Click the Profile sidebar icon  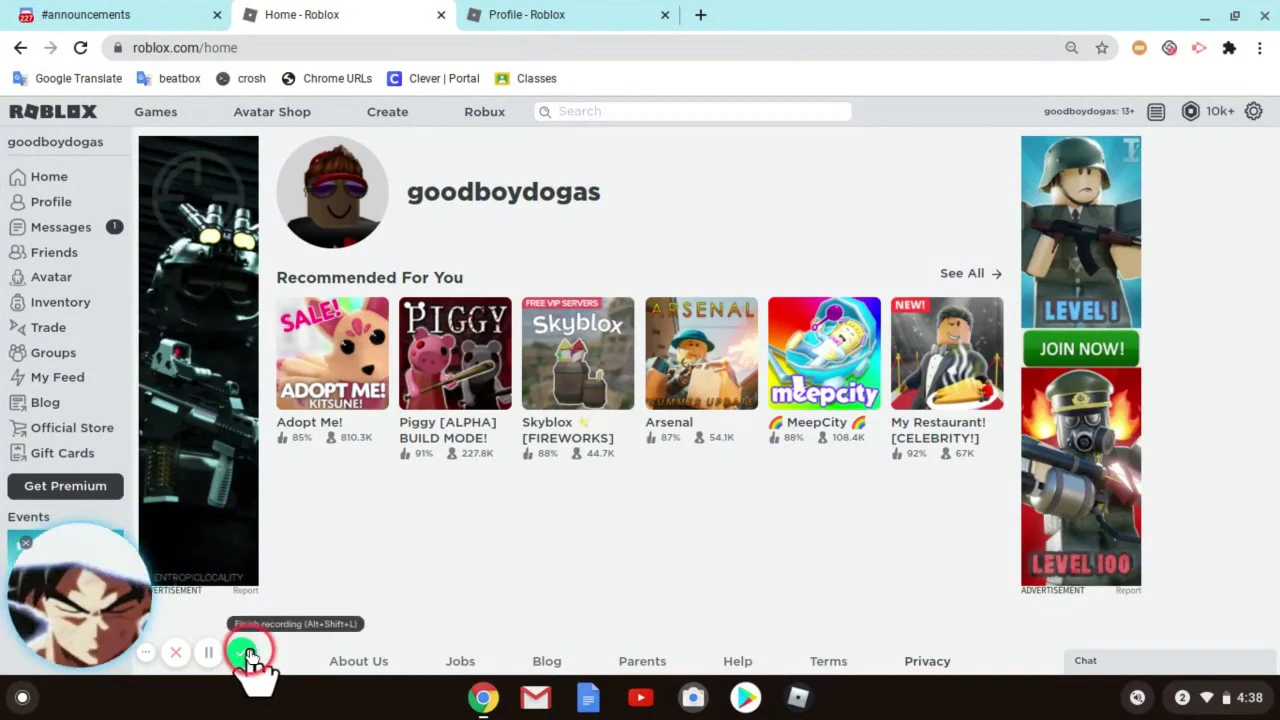click(x=17, y=202)
